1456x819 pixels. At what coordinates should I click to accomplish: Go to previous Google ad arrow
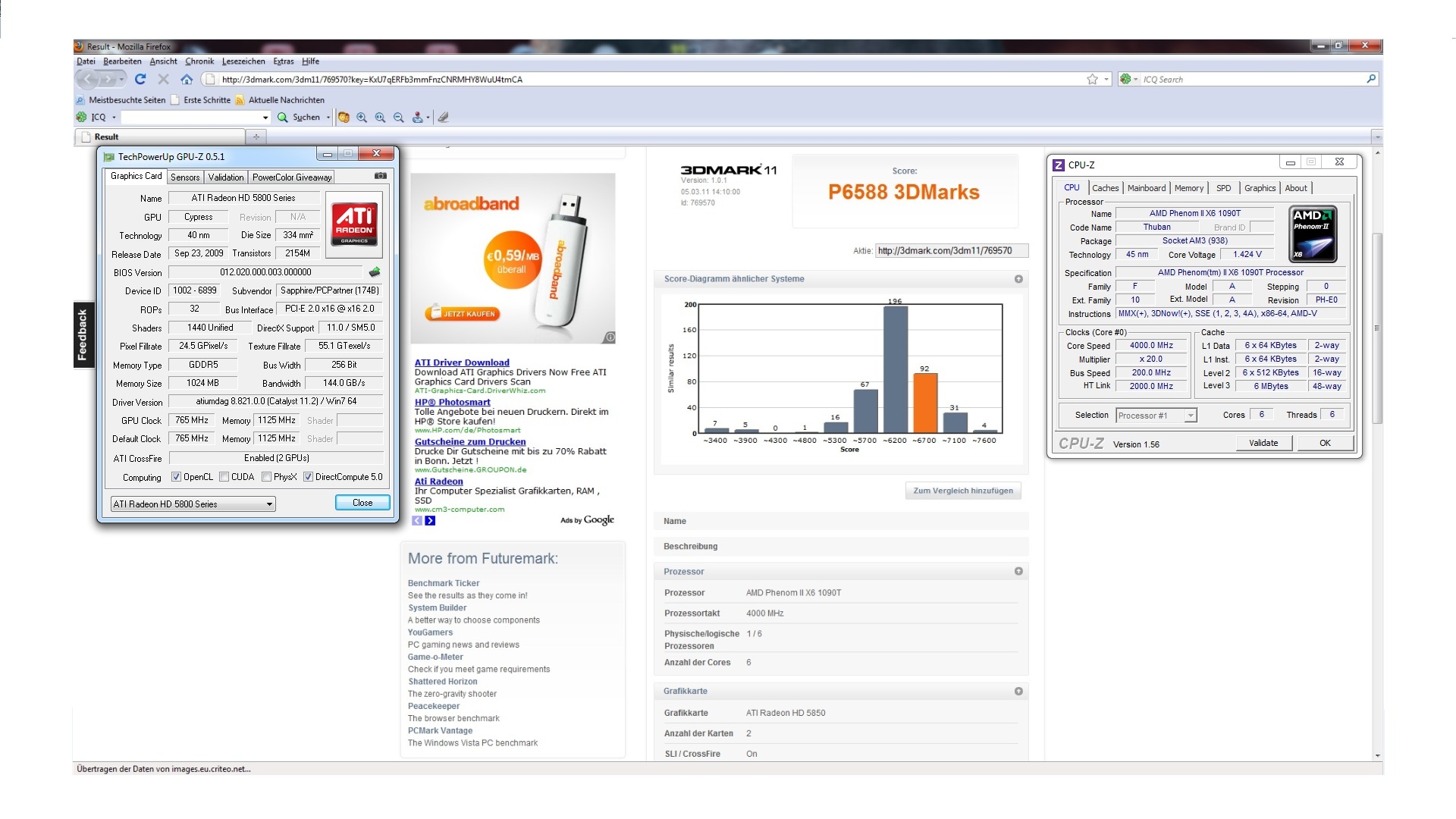[417, 521]
